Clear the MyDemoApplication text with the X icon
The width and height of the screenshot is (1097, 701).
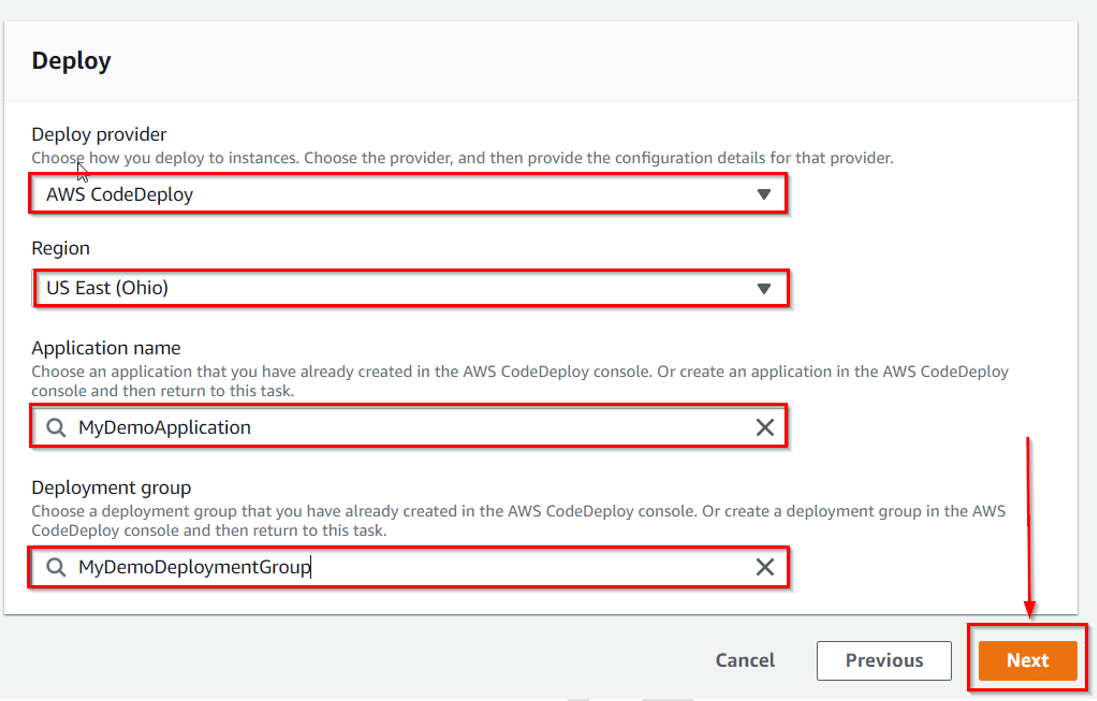point(765,427)
